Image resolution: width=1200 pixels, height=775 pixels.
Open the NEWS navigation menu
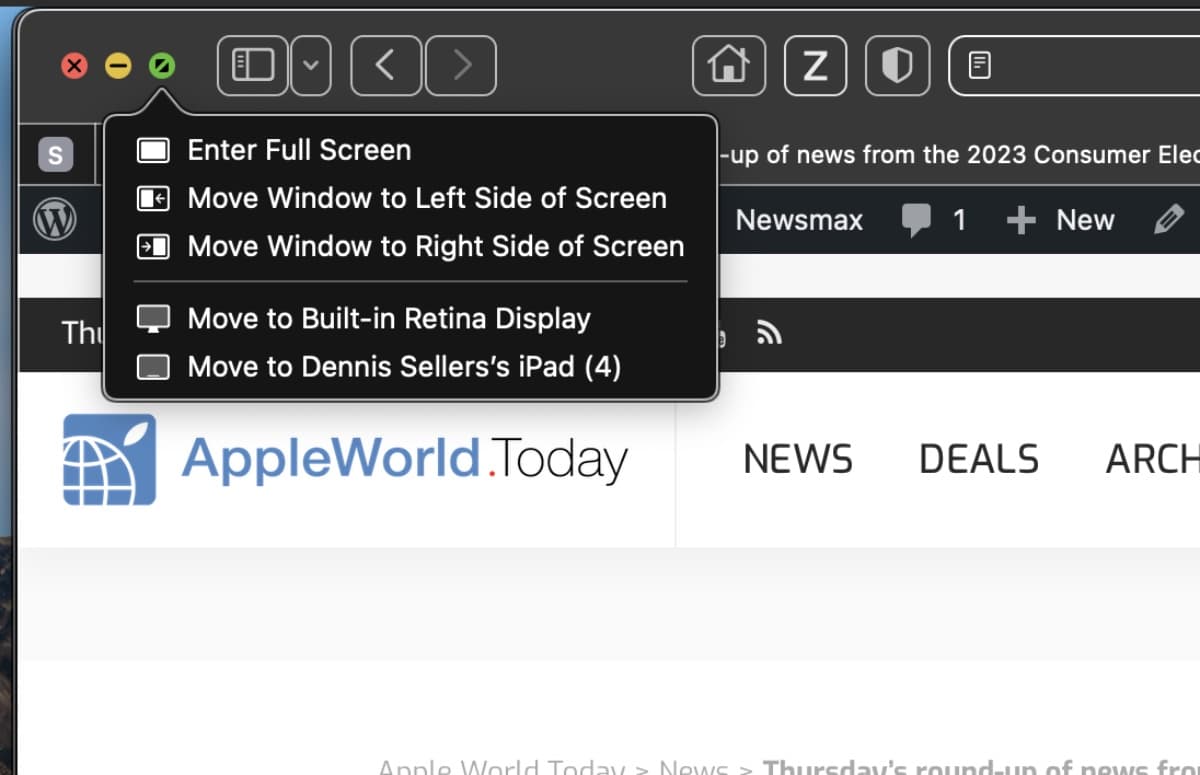[x=798, y=459]
